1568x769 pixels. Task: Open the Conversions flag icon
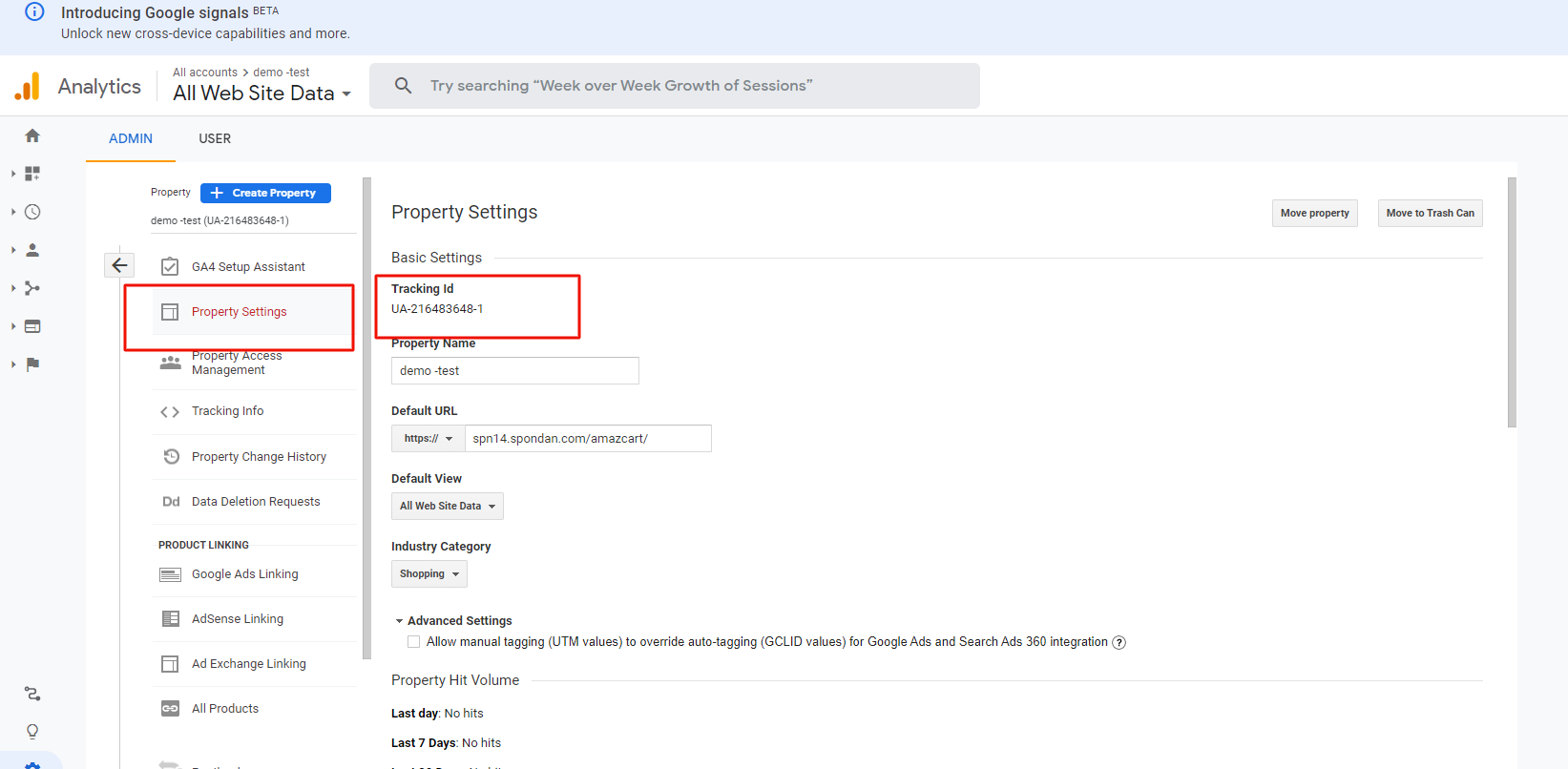pos(32,364)
